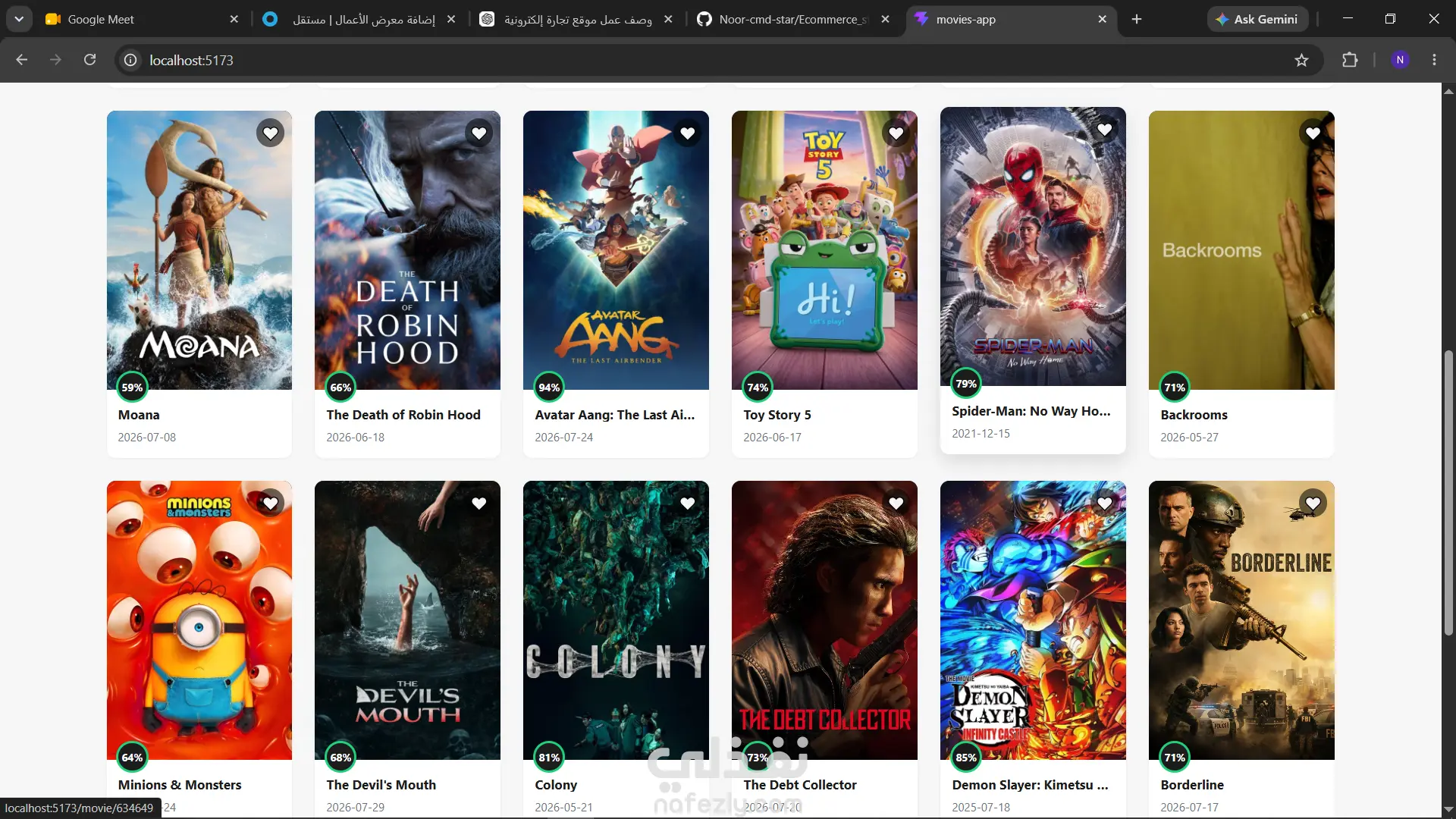Switch to the Google Meet tab
The image size is (1456, 819).
click(142, 19)
